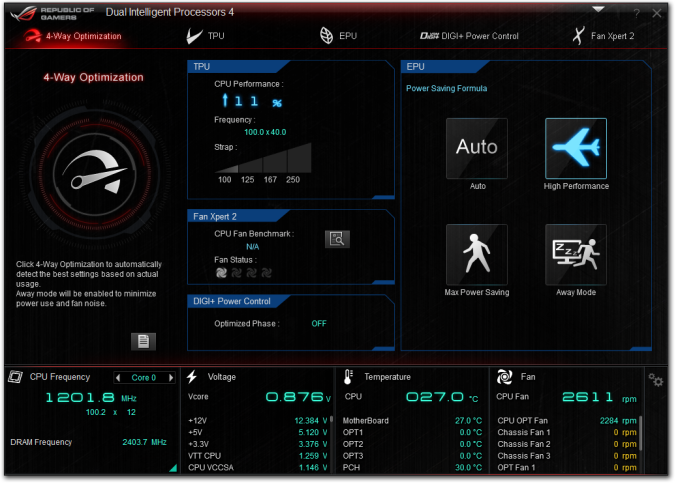Open the 4-Way Optimization tab
The width and height of the screenshot is (678, 484).
73,36
